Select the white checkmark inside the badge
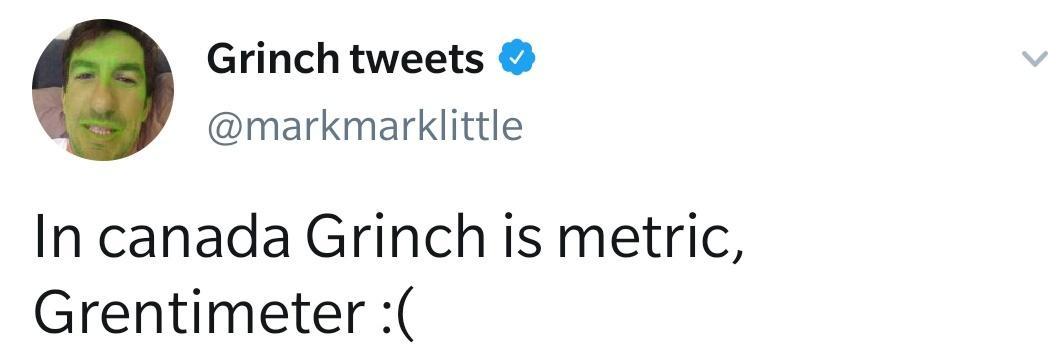Viewport: 1056px width, 362px height. (517, 58)
